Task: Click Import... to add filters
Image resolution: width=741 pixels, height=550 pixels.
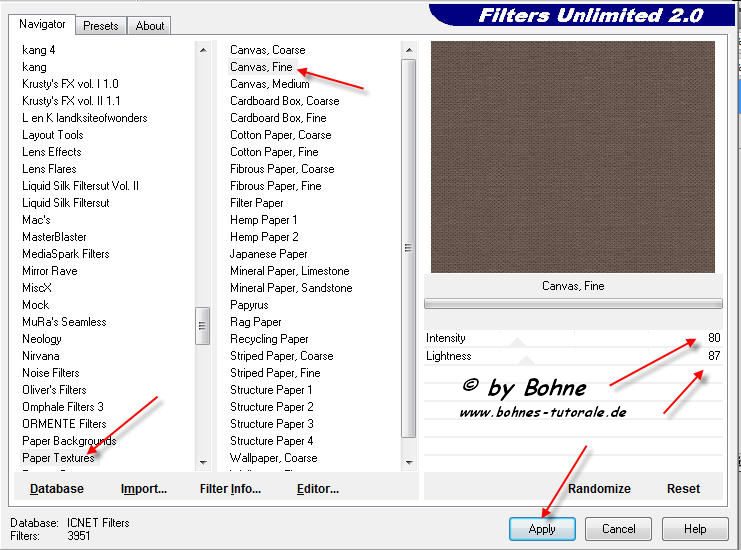Action: [x=143, y=489]
